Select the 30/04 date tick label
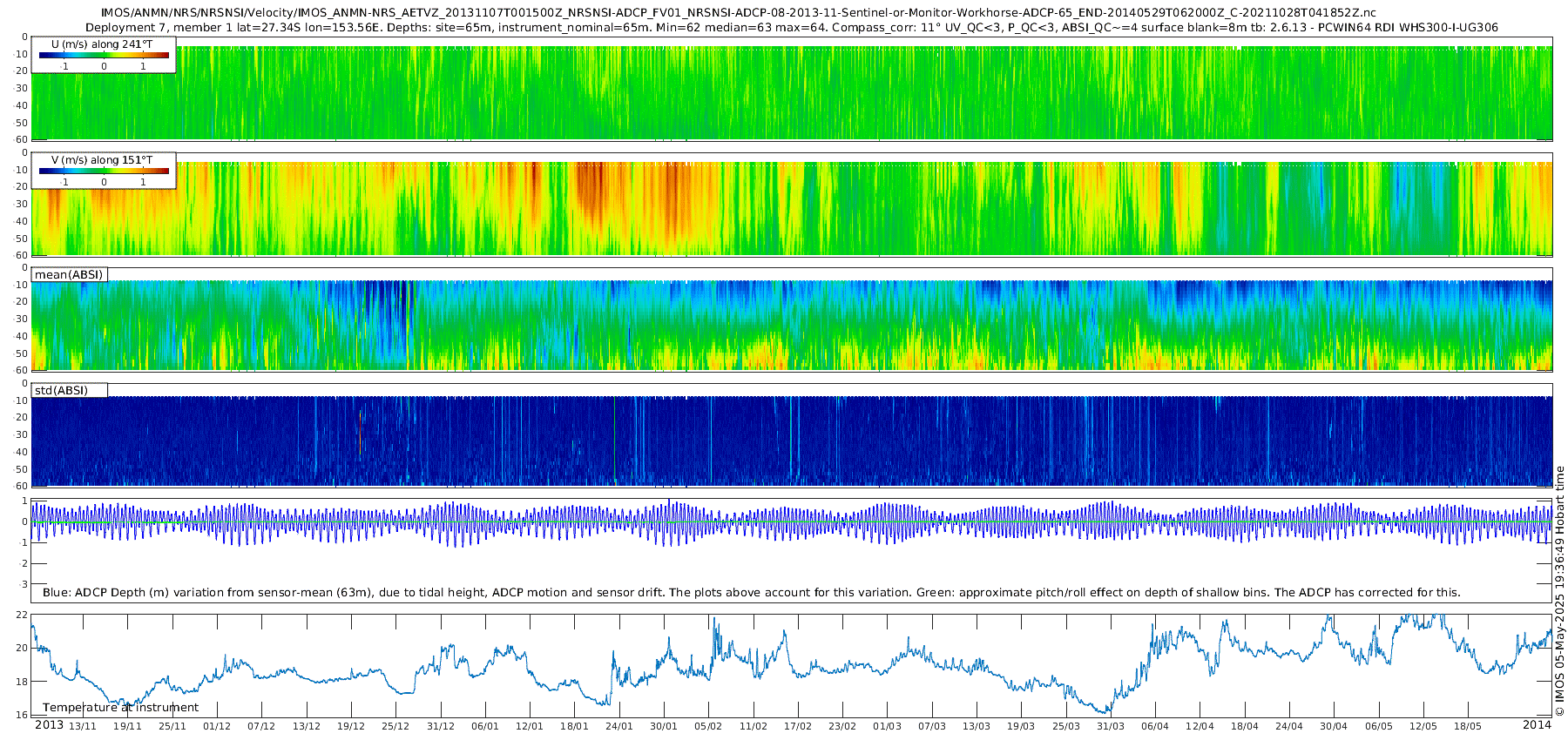The height and width of the screenshot is (740, 1568). (x=1334, y=727)
